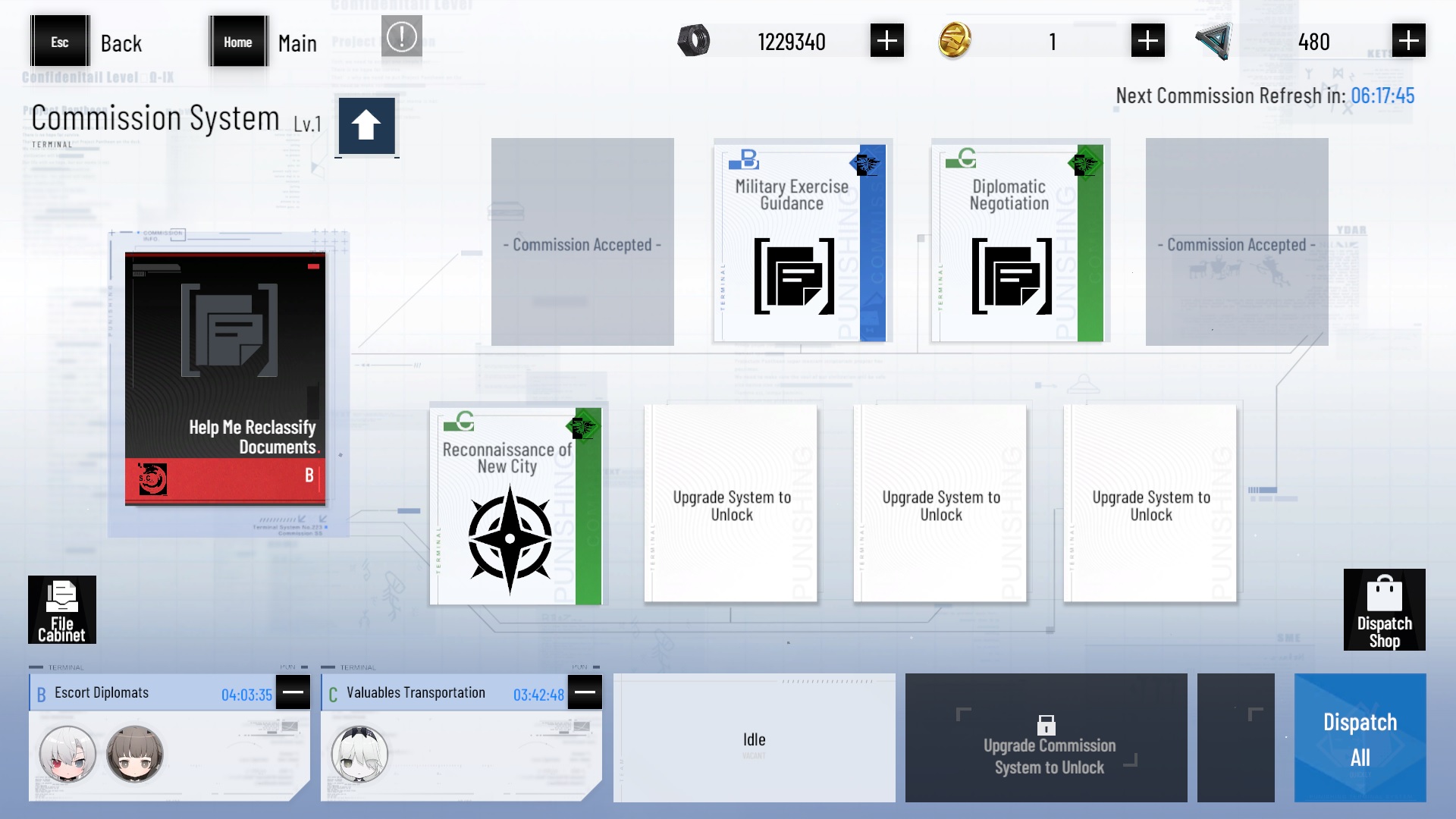Click Upgrade System to Unlock slot beside Reconnaissance

pos(731,504)
